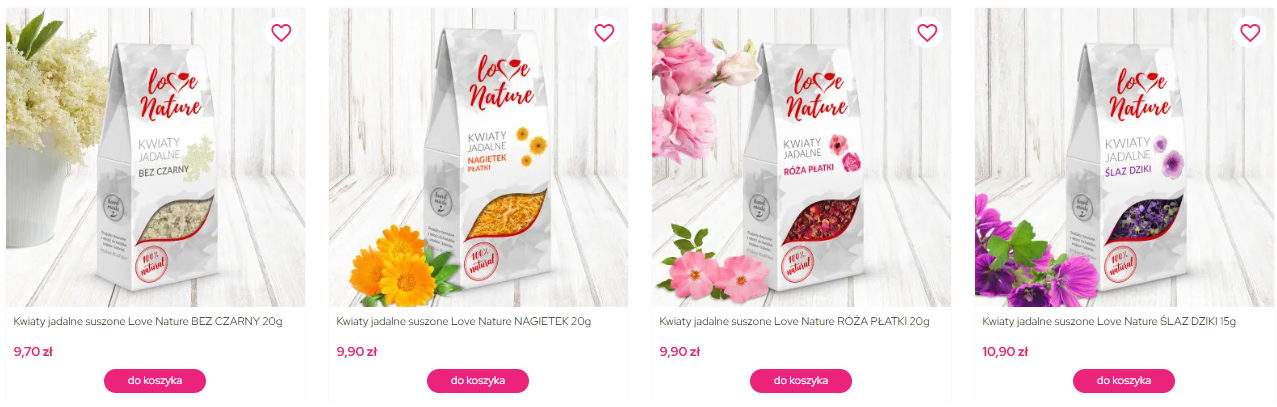Favorite the NAGIETEK flowers with heart icon
Image resolution: width=1277 pixels, height=407 pixels.
tap(604, 32)
